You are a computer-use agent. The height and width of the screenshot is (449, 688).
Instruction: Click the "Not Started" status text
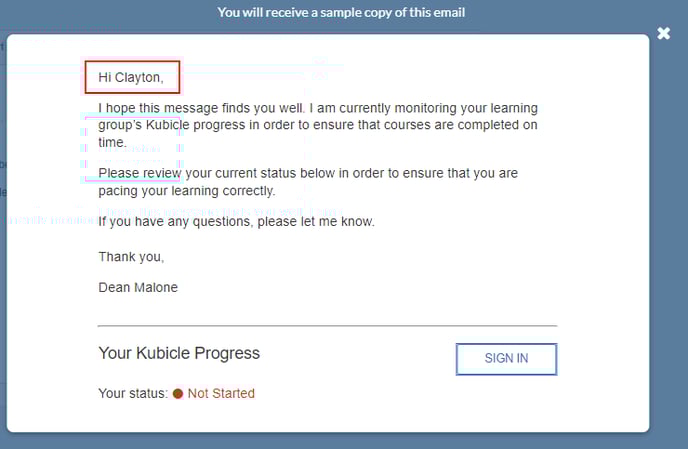coord(221,393)
